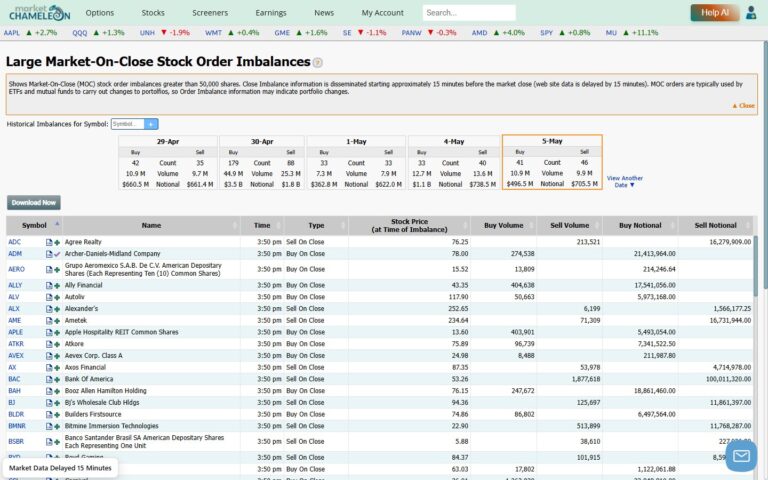This screenshot has width=768, height=480.
Task: Add AERO to watchlist with plus icon
Action: pyautogui.click(x=57, y=269)
